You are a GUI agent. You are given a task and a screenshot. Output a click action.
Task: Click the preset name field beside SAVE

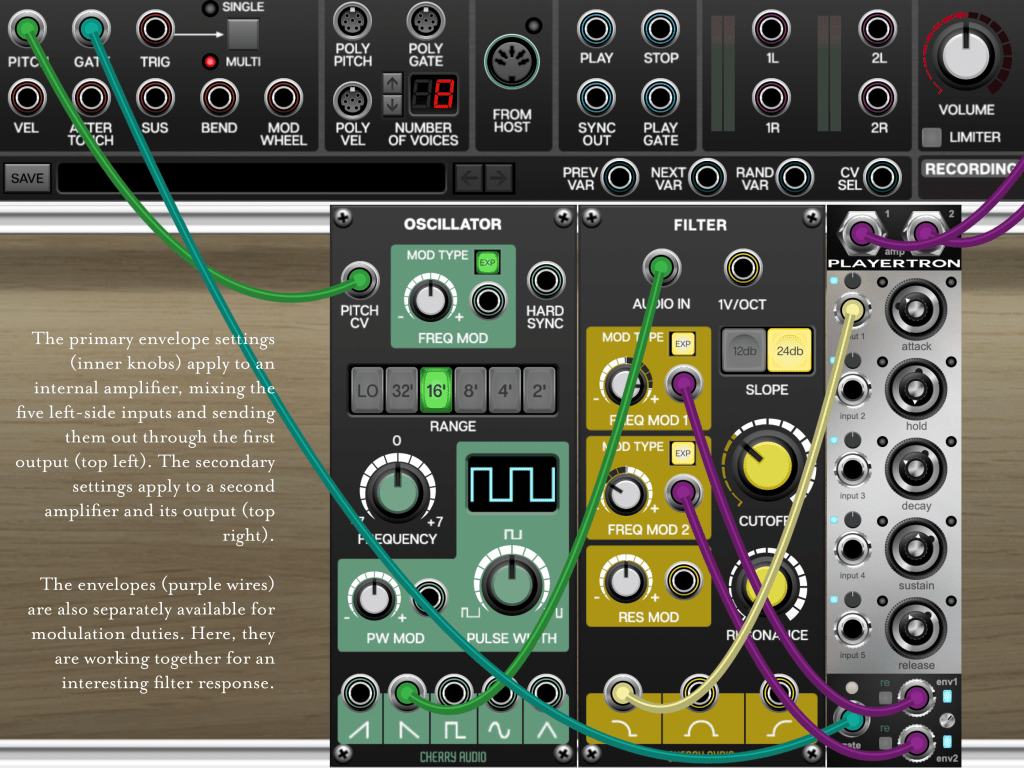(x=251, y=178)
